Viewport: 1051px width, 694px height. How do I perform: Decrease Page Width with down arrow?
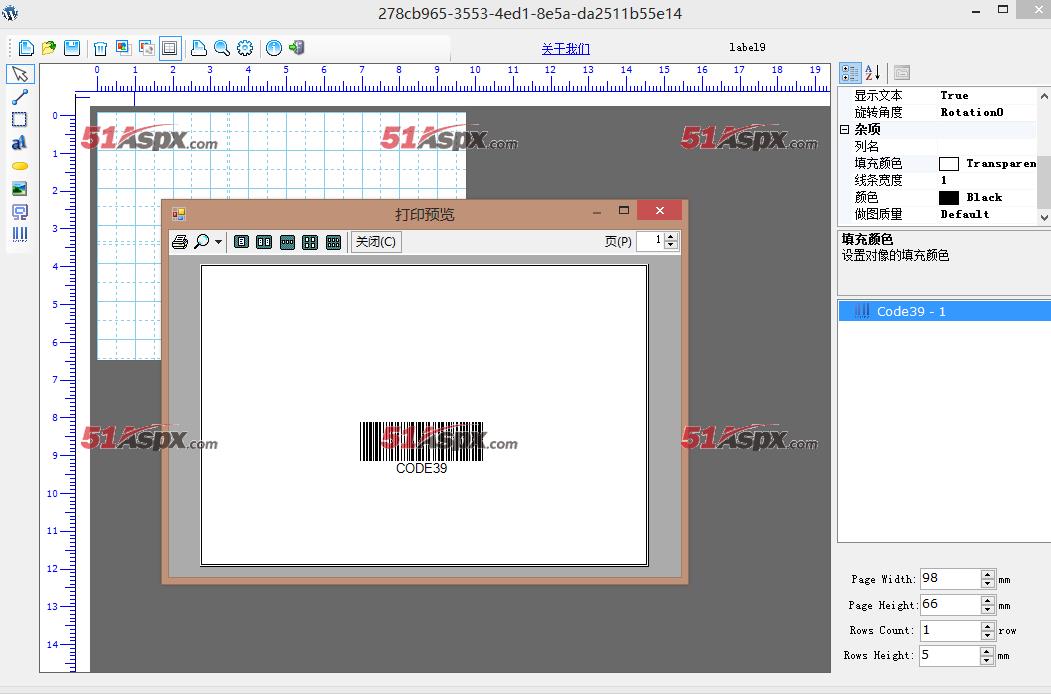pos(987,584)
